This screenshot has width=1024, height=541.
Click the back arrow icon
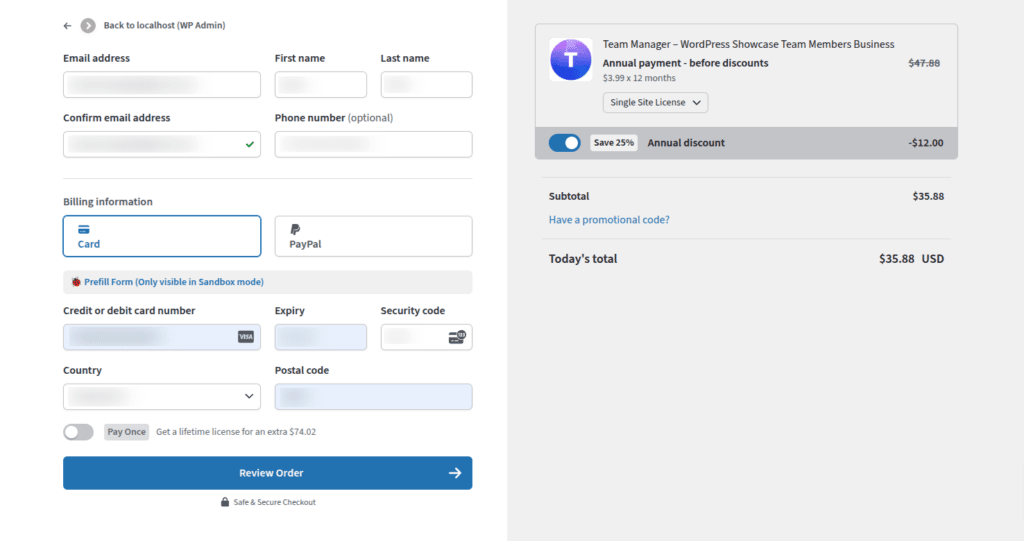point(67,25)
